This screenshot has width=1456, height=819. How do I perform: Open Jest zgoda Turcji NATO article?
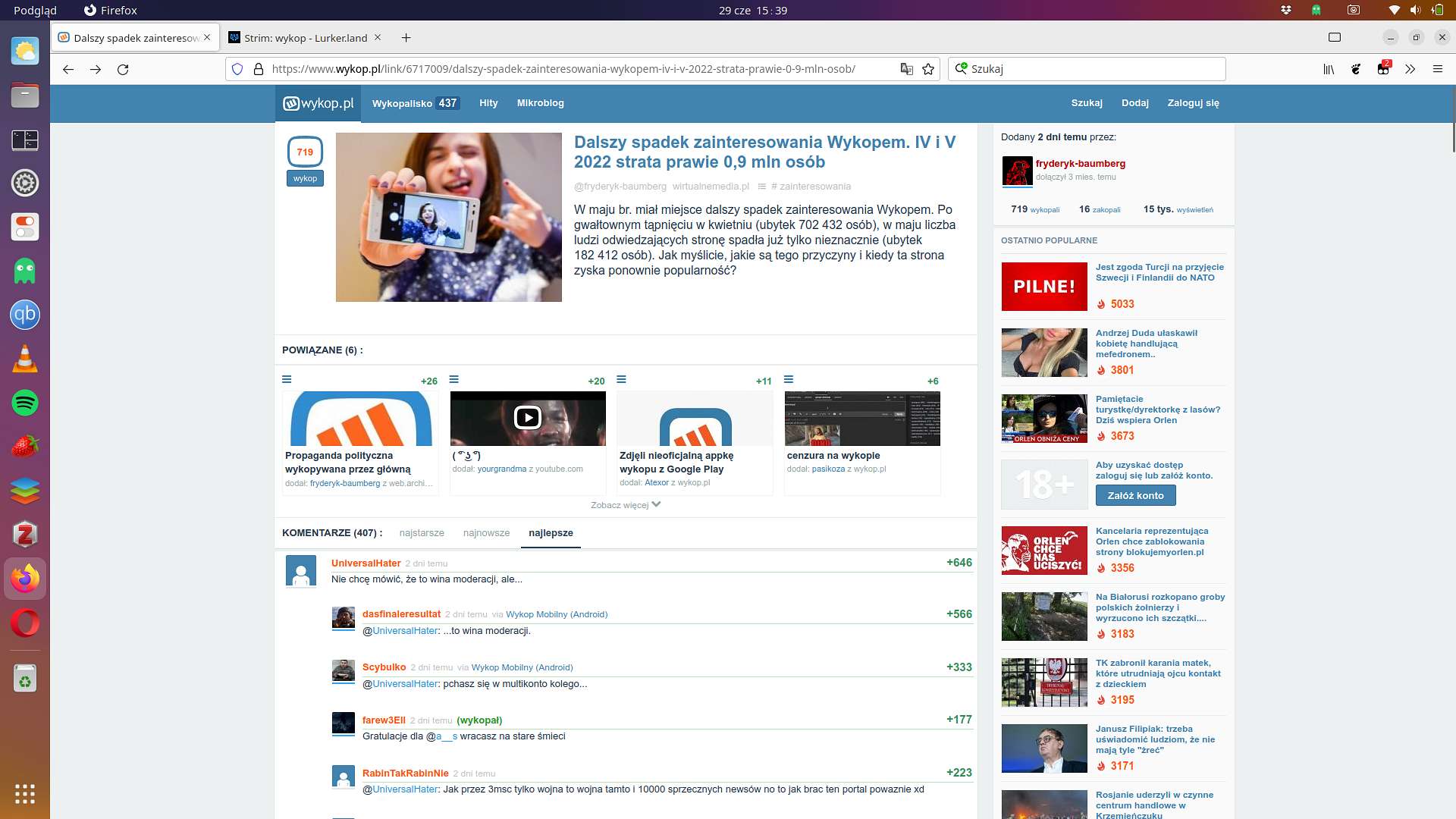pos(1159,272)
